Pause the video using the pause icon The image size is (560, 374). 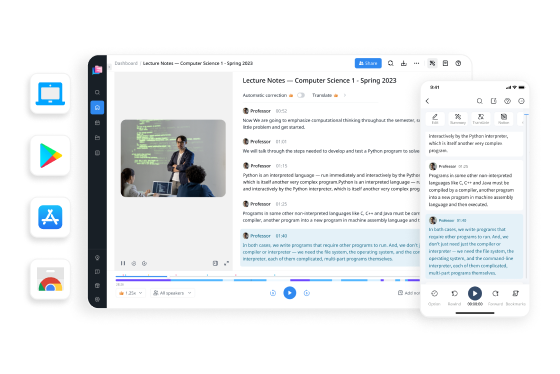[x=123, y=263]
